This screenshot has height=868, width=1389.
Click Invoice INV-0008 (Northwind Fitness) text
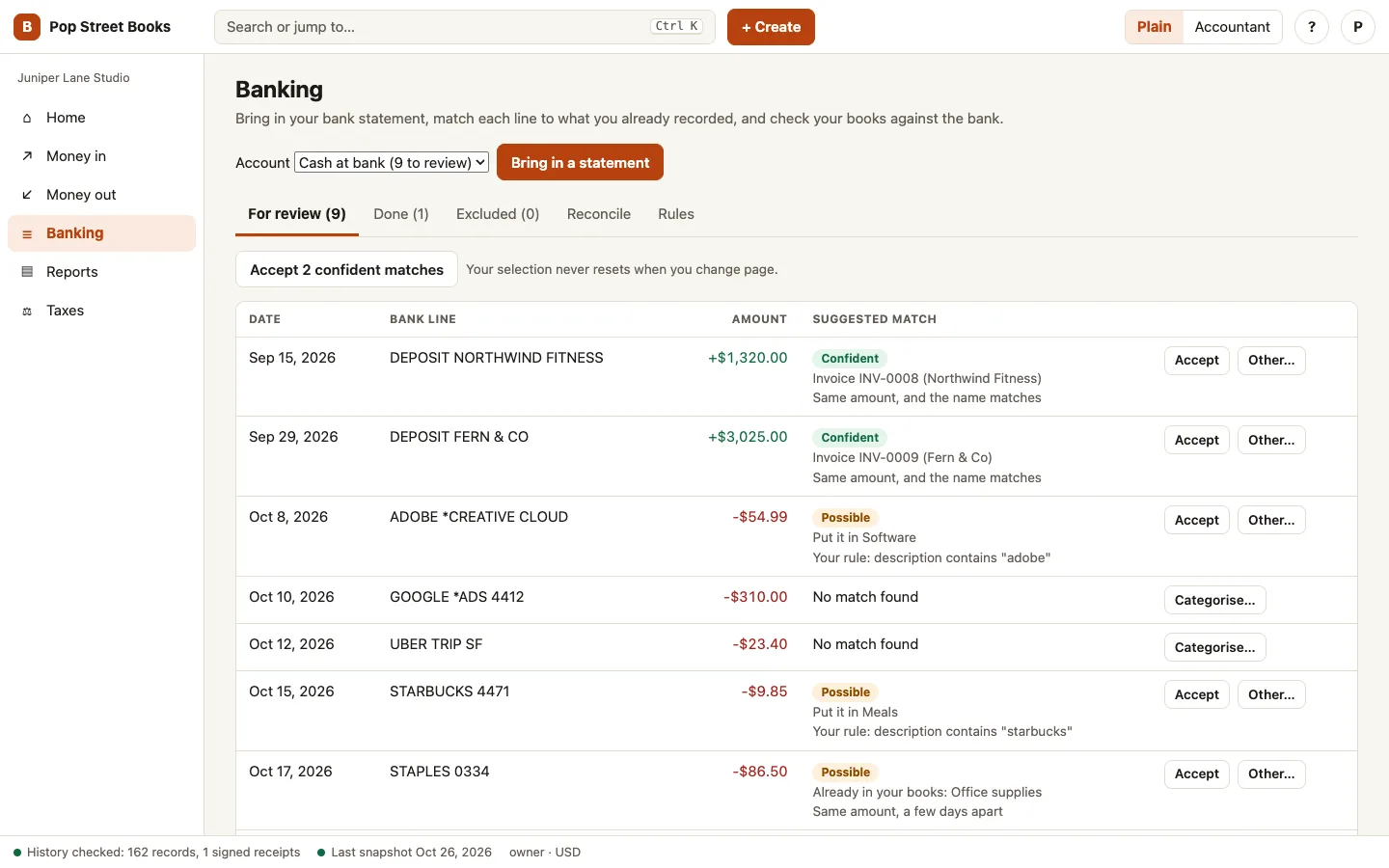point(927,379)
